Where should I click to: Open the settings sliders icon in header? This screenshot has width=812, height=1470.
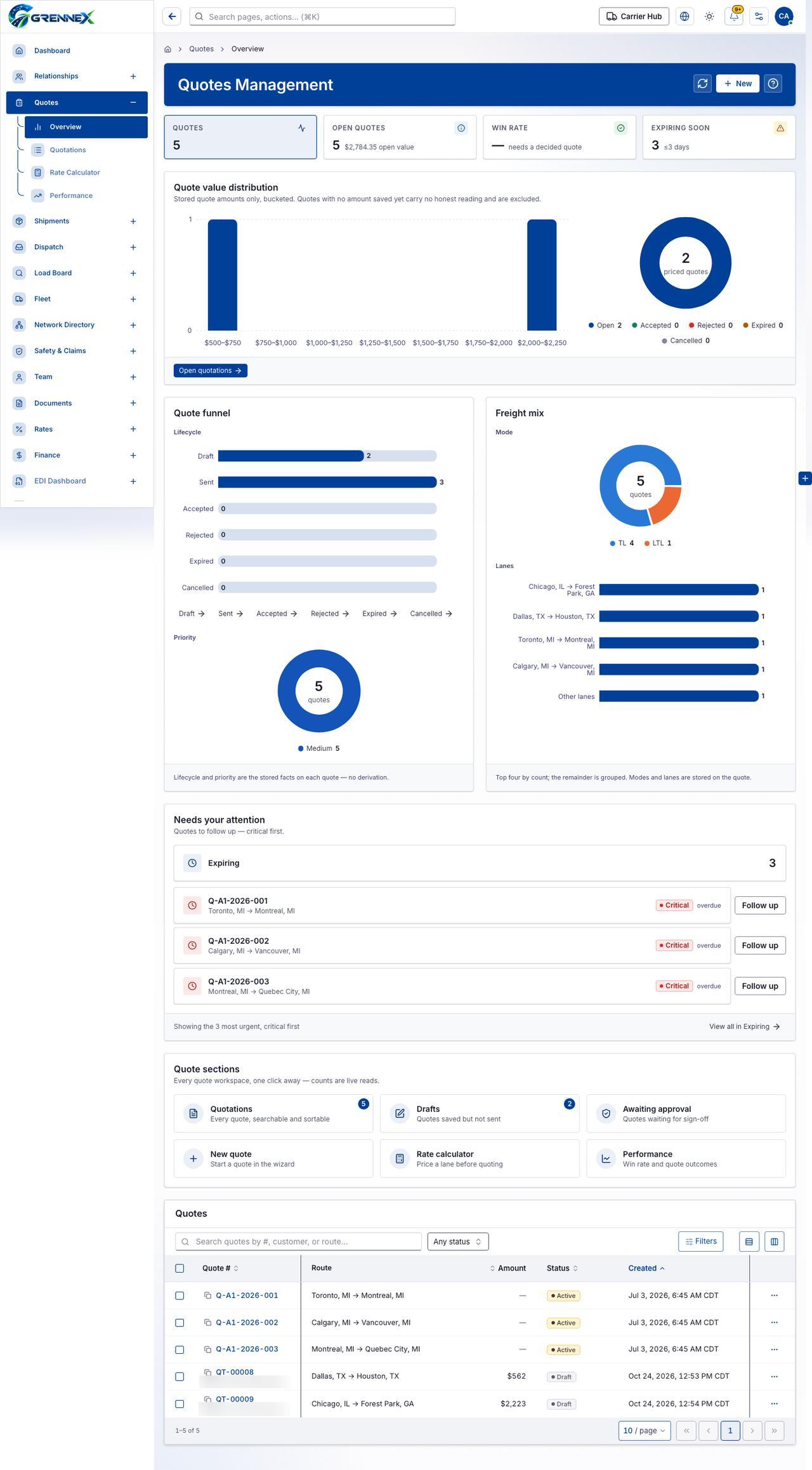(759, 17)
